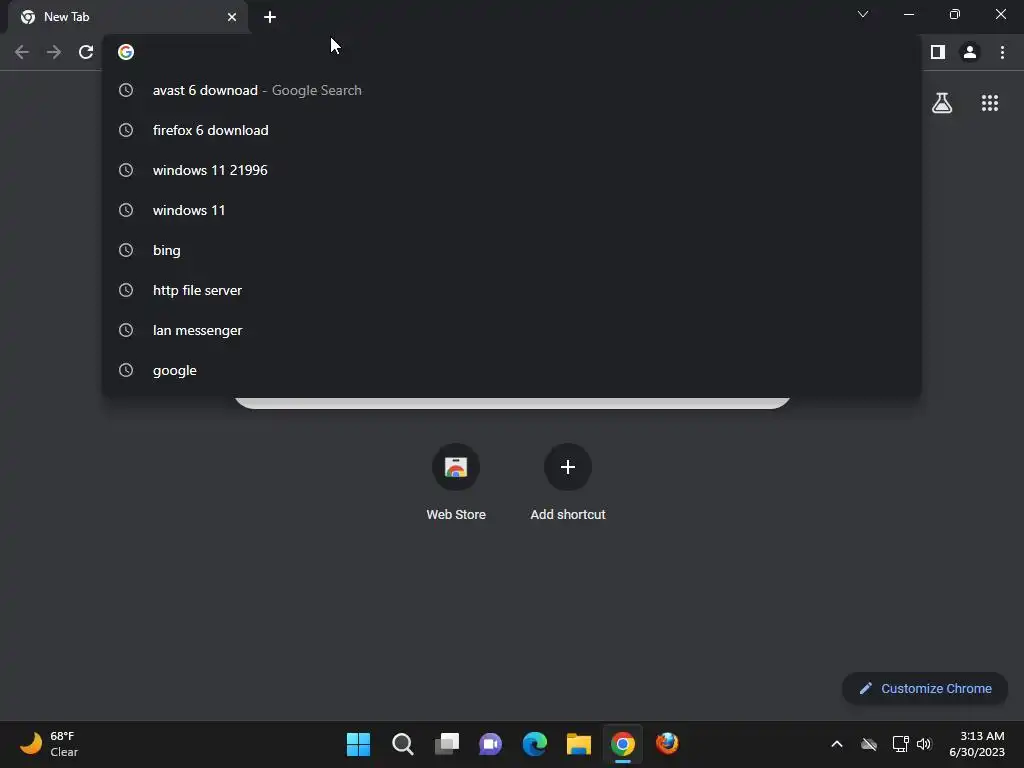Click the cloud sync tray icon

click(x=869, y=744)
